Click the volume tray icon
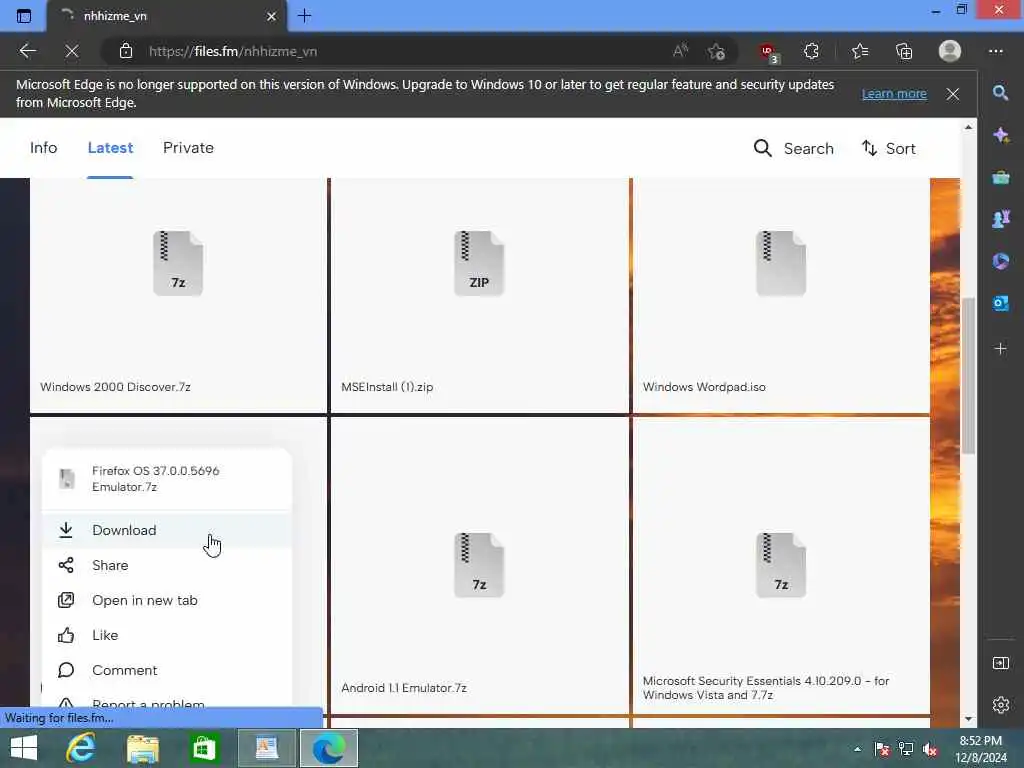 930,749
